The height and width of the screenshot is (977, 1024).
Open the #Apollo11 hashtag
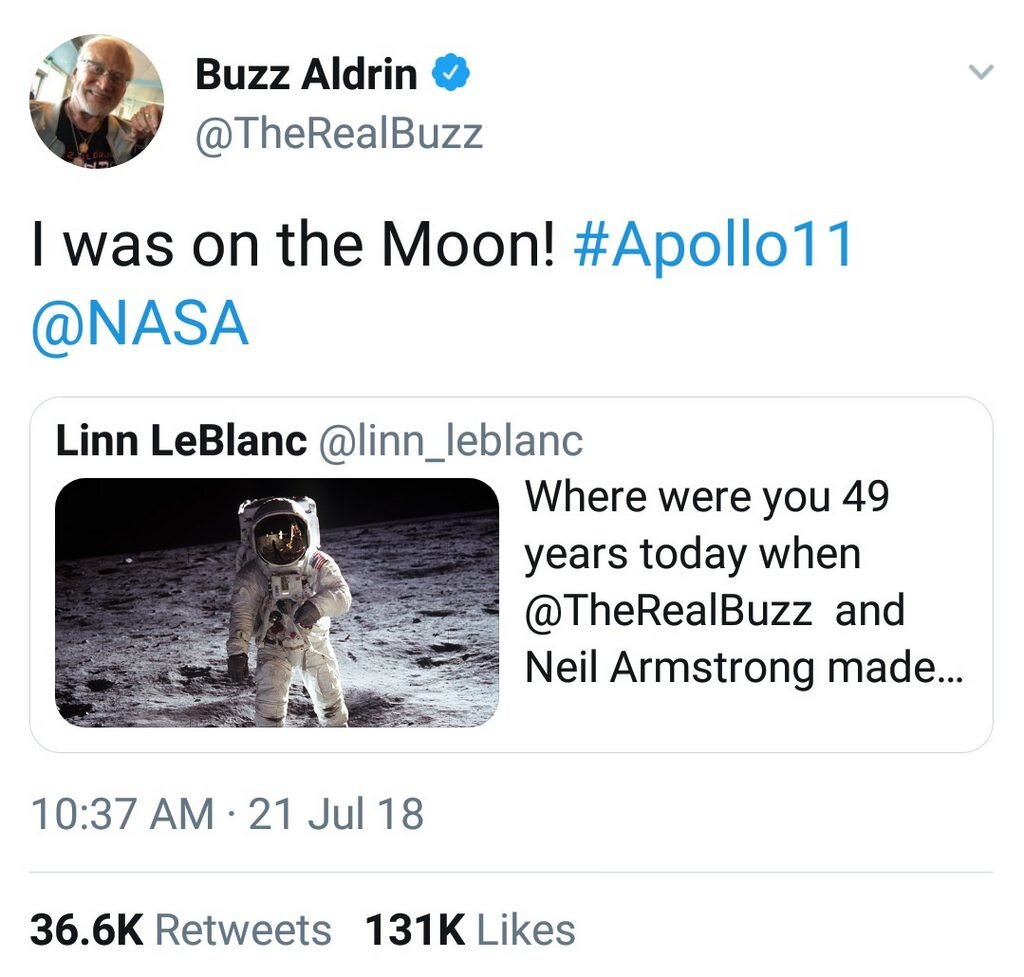click(714, 245)
